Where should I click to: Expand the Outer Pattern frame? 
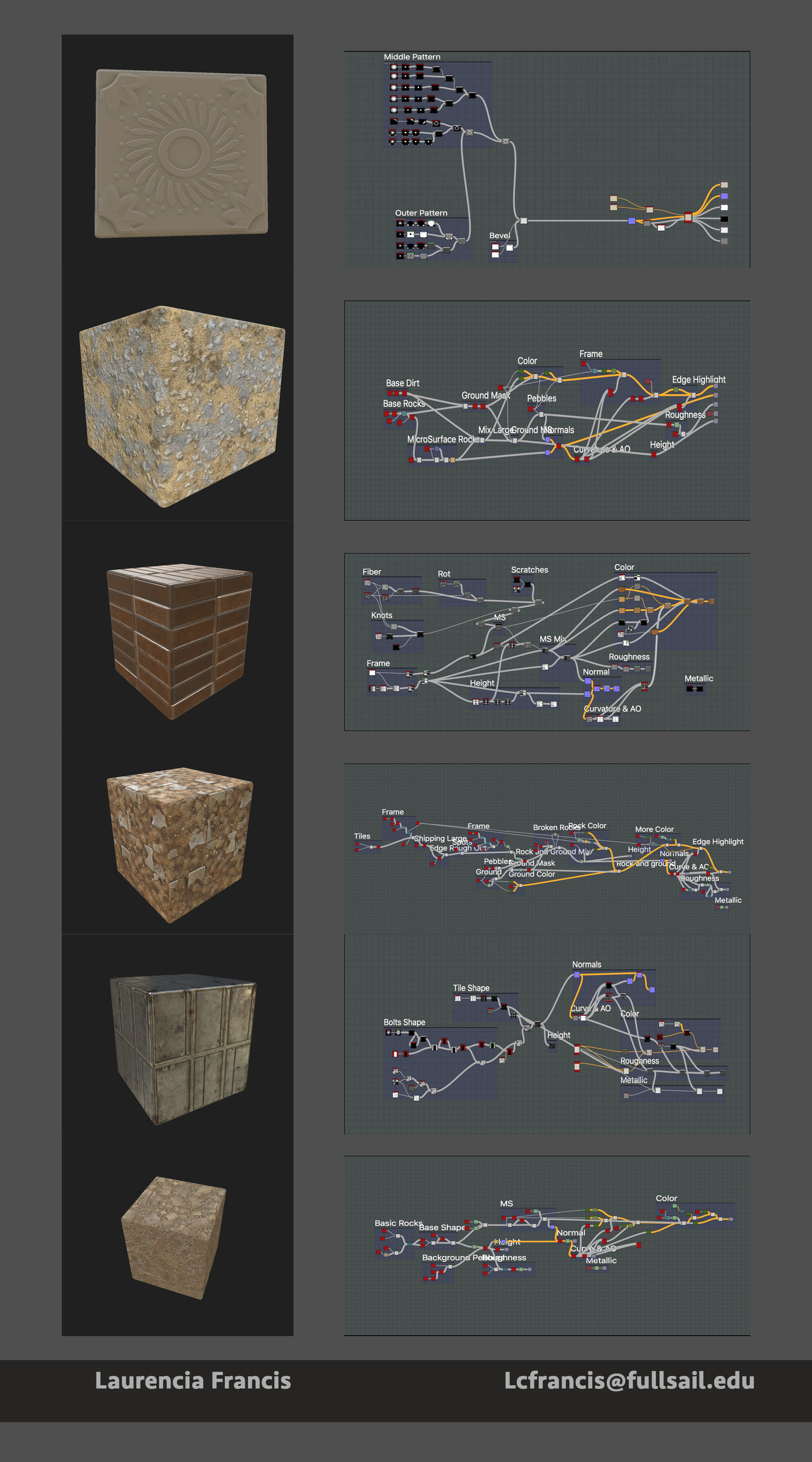pos(422,213)
